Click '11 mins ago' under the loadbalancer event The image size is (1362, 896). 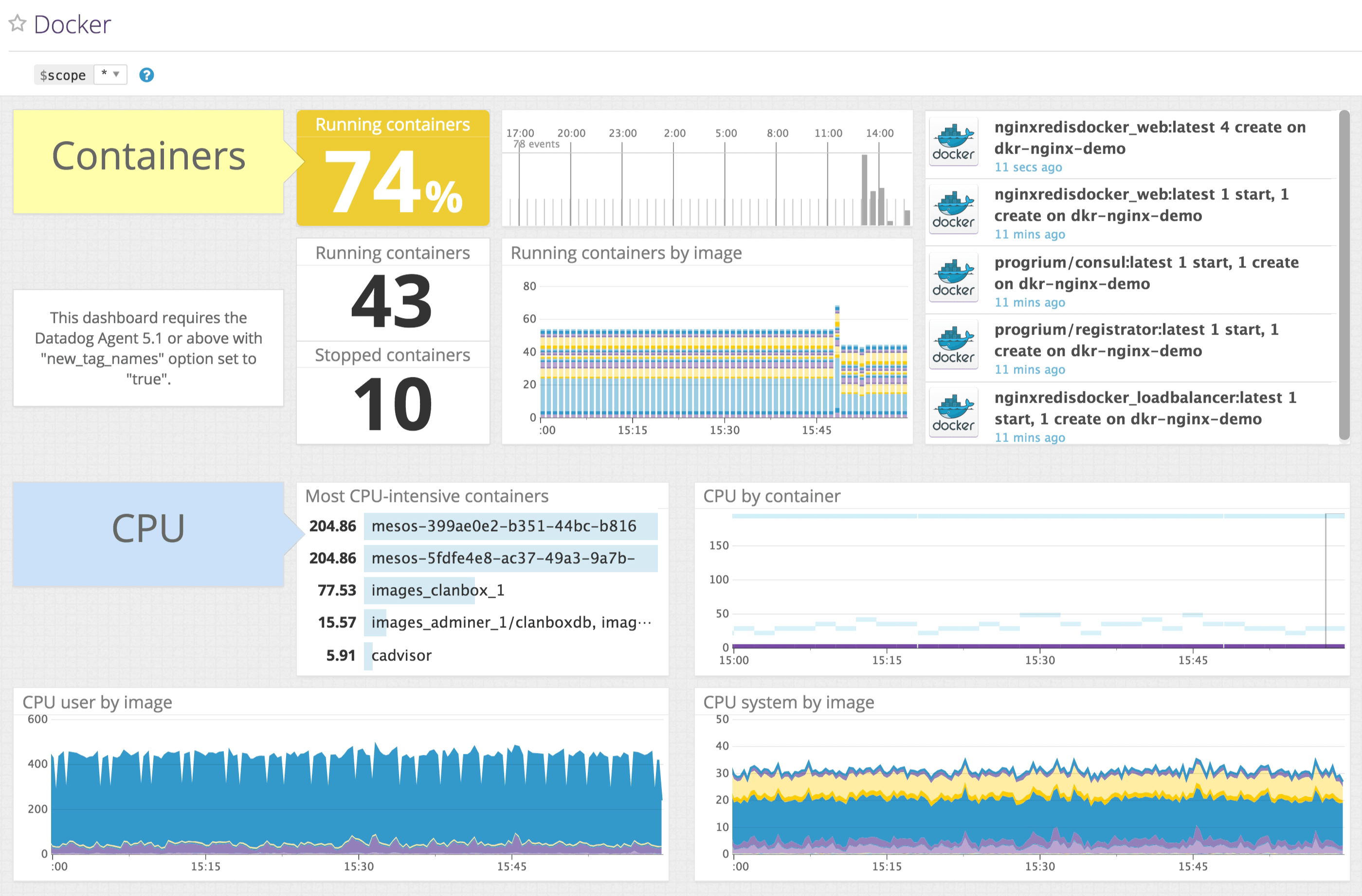(x=1030, y=437)
